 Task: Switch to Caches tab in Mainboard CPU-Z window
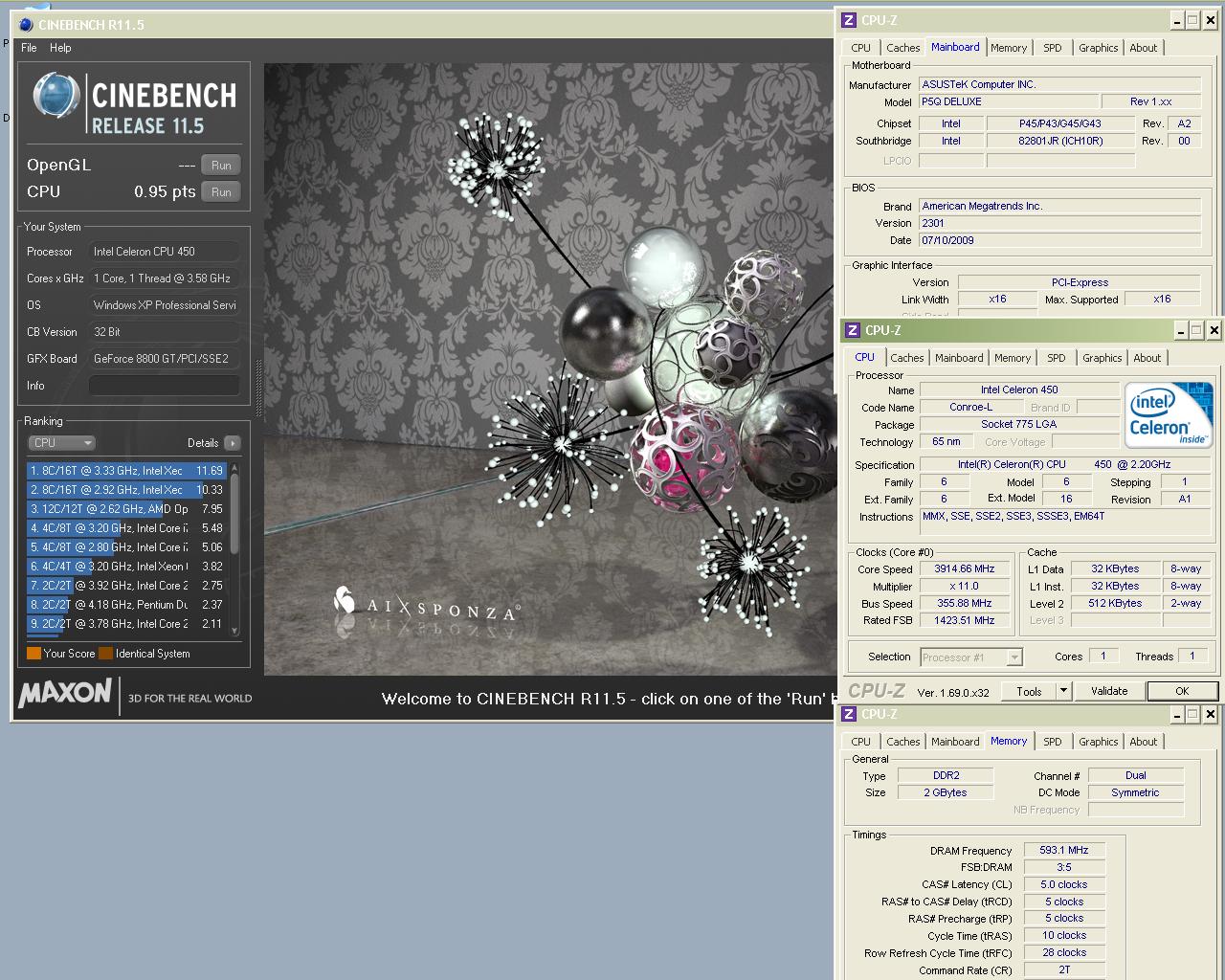click(x=902, y=48)
